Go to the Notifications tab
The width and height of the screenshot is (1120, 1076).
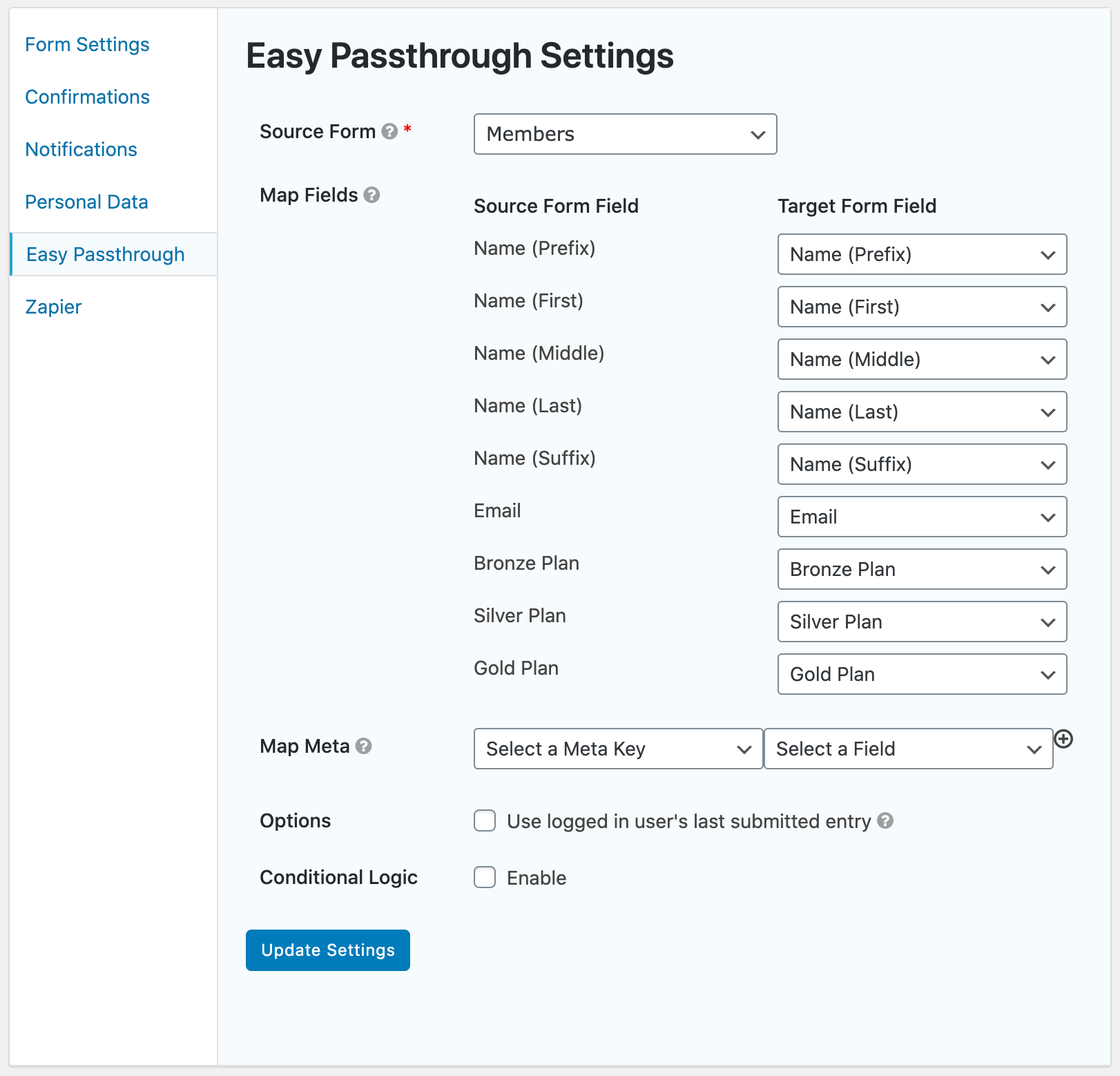81,149
